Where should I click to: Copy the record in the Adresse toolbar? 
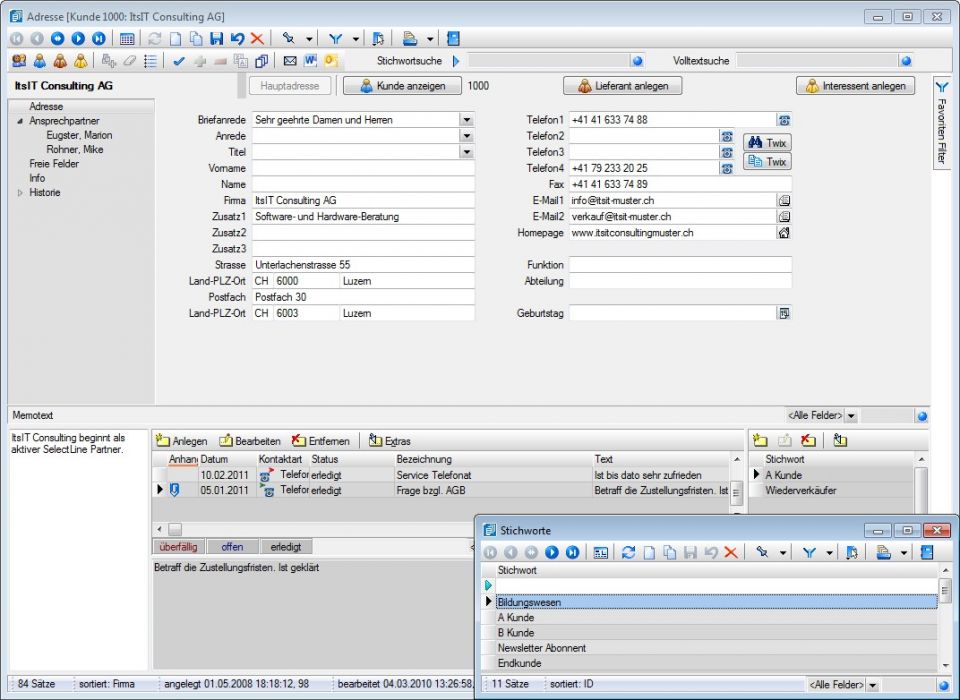(x=196, y=39)
